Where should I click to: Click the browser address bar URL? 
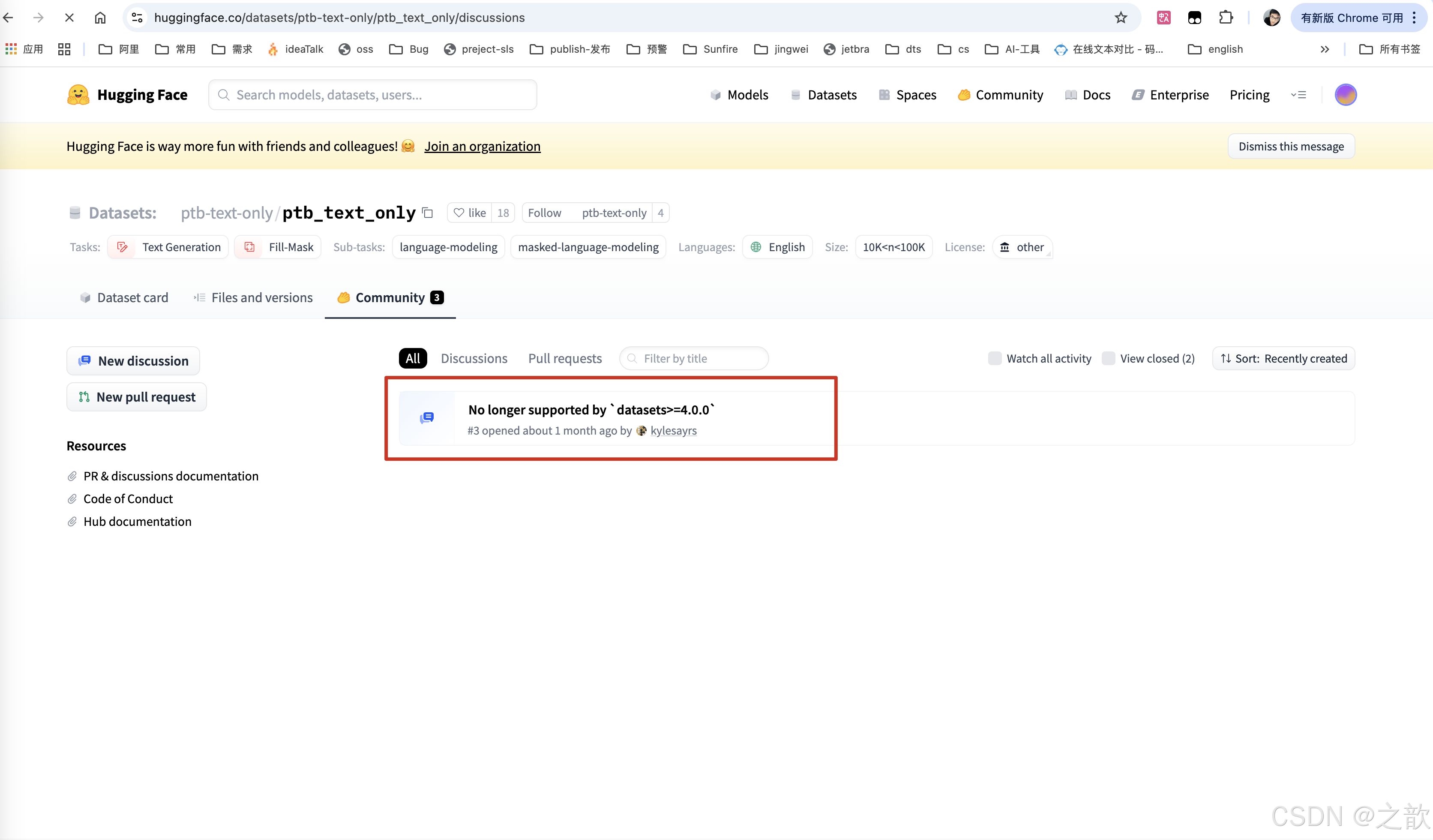pyautogui.click(x=339, y=18)
